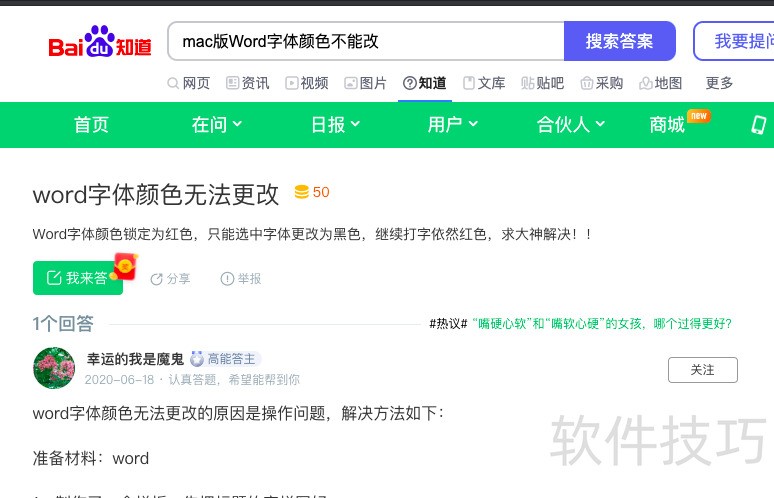Open the 地图 search tab
Image resolution: width=774 pixels, height=498 pixels.
point(661,83)
